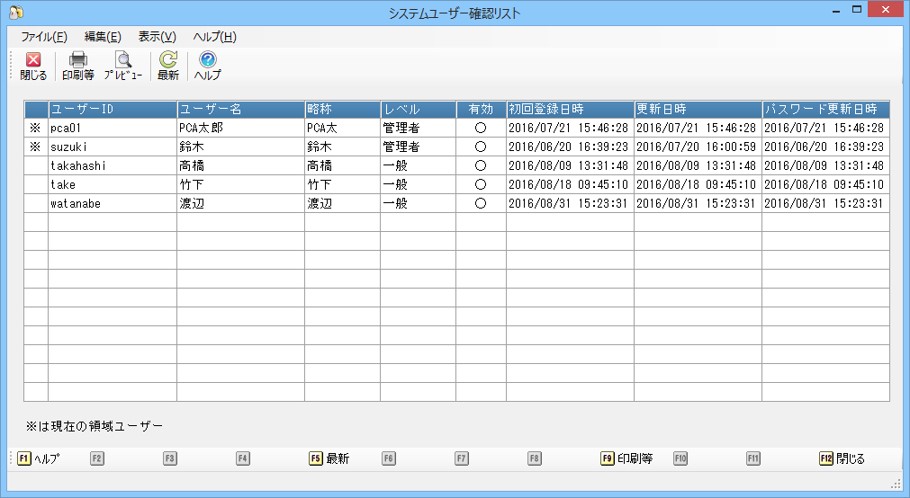This screenshot has height=498, width=910.
Task: Open the プレビュー preview toolbar icon
Action: (x=123, y=66)
